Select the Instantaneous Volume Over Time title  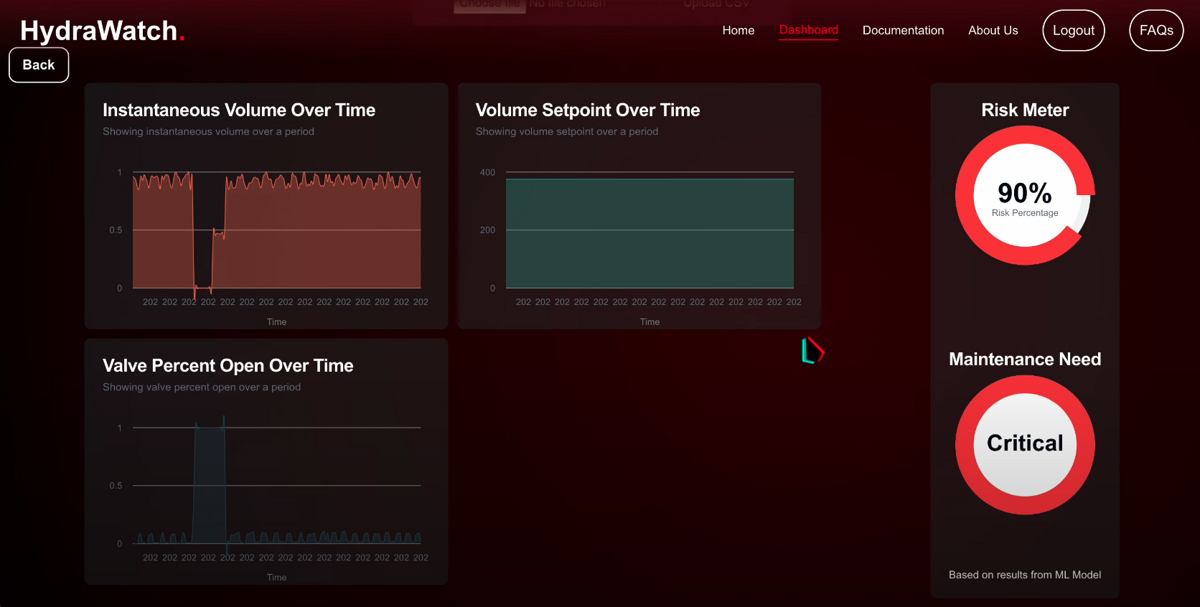click(239, 110)
